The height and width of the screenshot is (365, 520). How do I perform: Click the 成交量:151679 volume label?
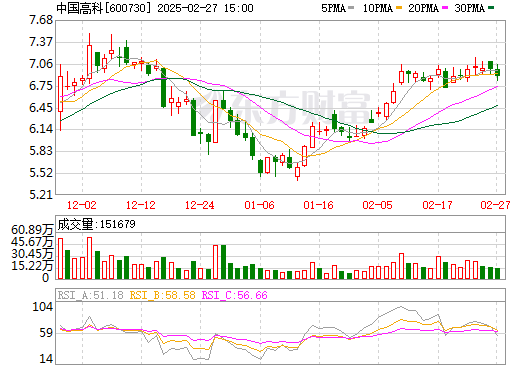(97, 224)
